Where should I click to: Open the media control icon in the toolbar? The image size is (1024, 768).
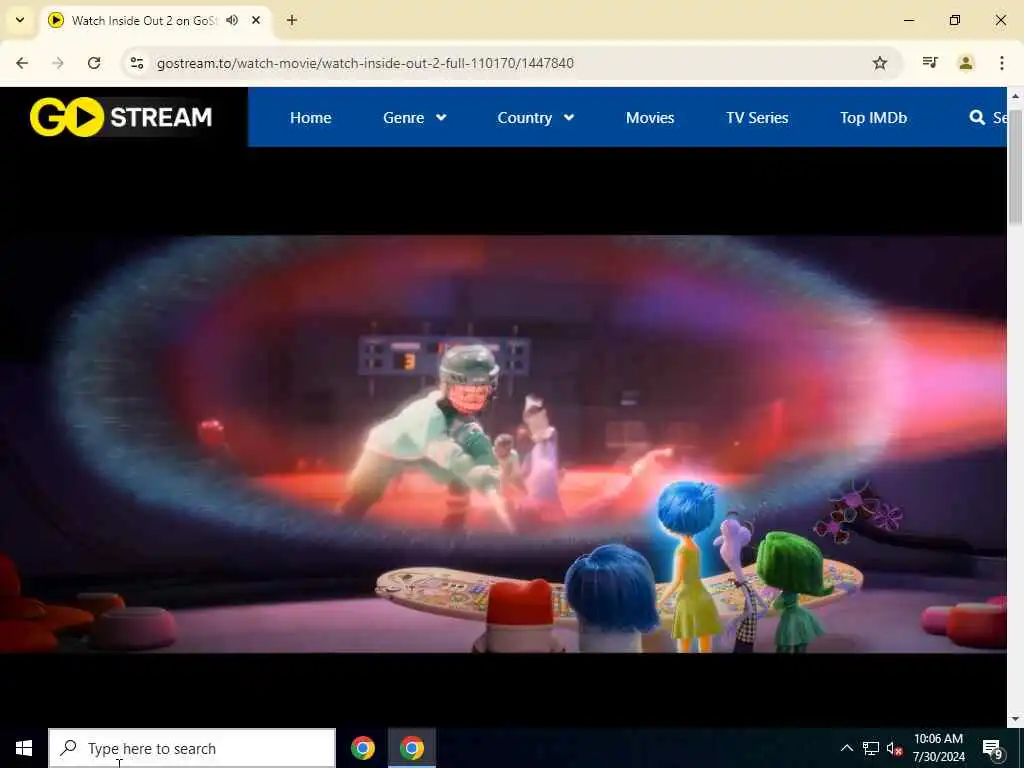point(930,63)
